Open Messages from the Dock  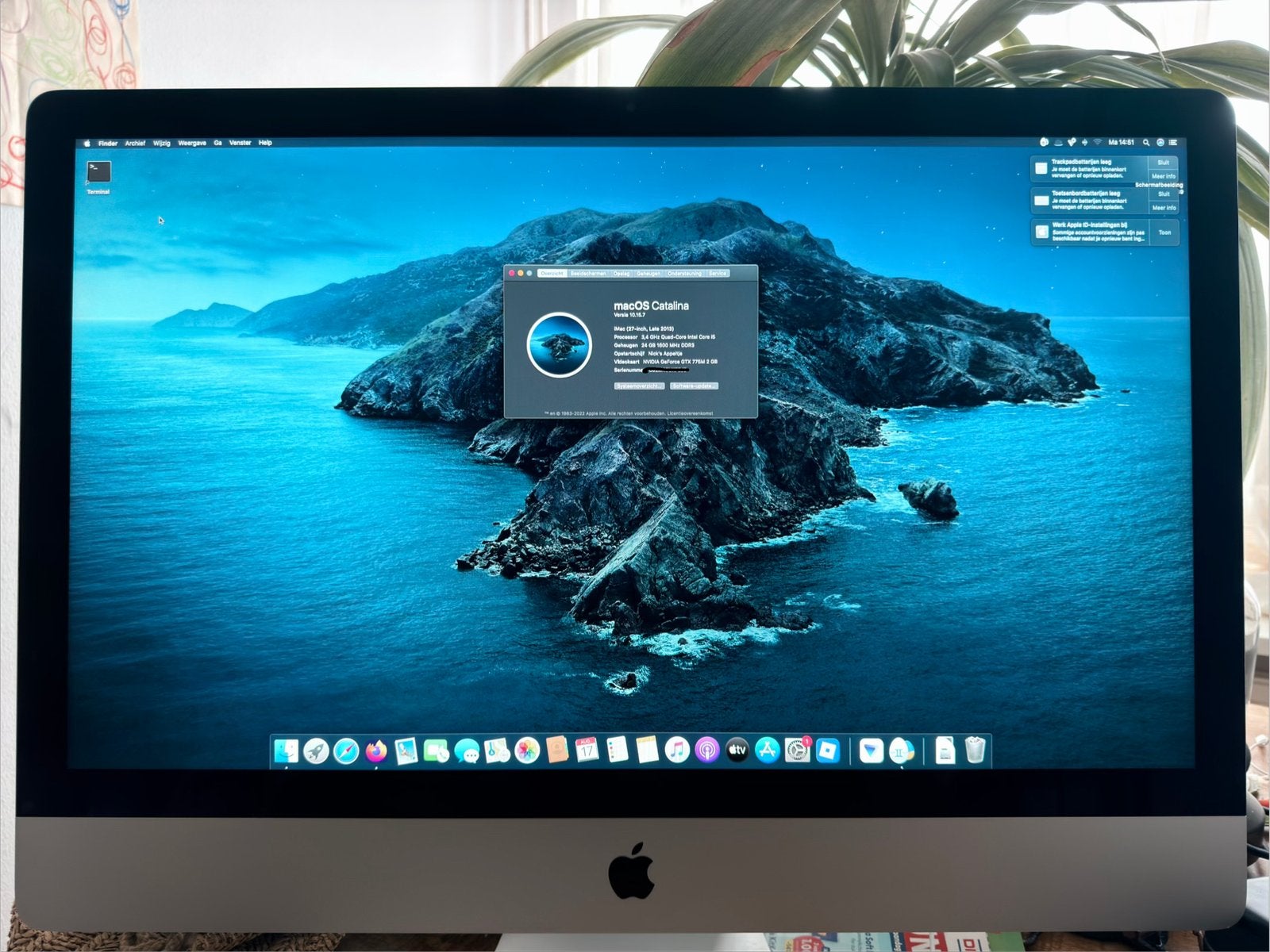pyautogui.click(x=467, y=750)
